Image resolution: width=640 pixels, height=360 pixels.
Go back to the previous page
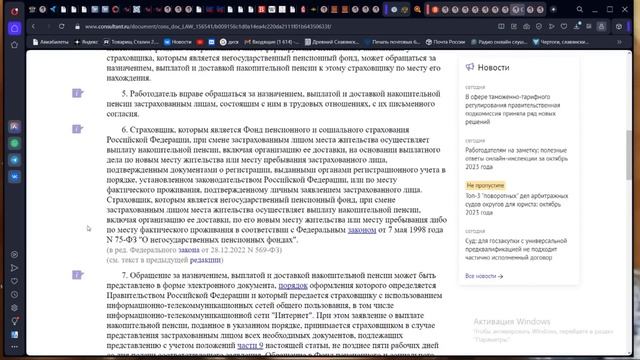click(x=33, y=27)
